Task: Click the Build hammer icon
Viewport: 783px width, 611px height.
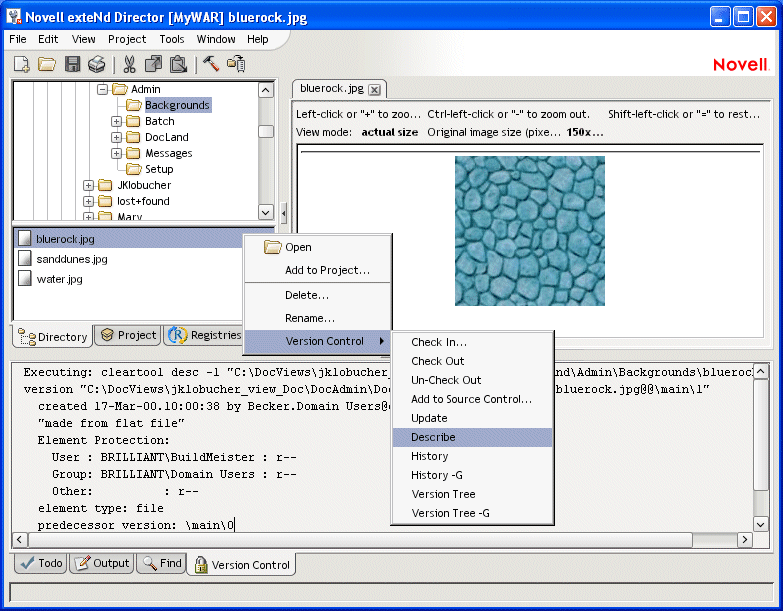Action: pyautogui.click(x=210, y=64)
